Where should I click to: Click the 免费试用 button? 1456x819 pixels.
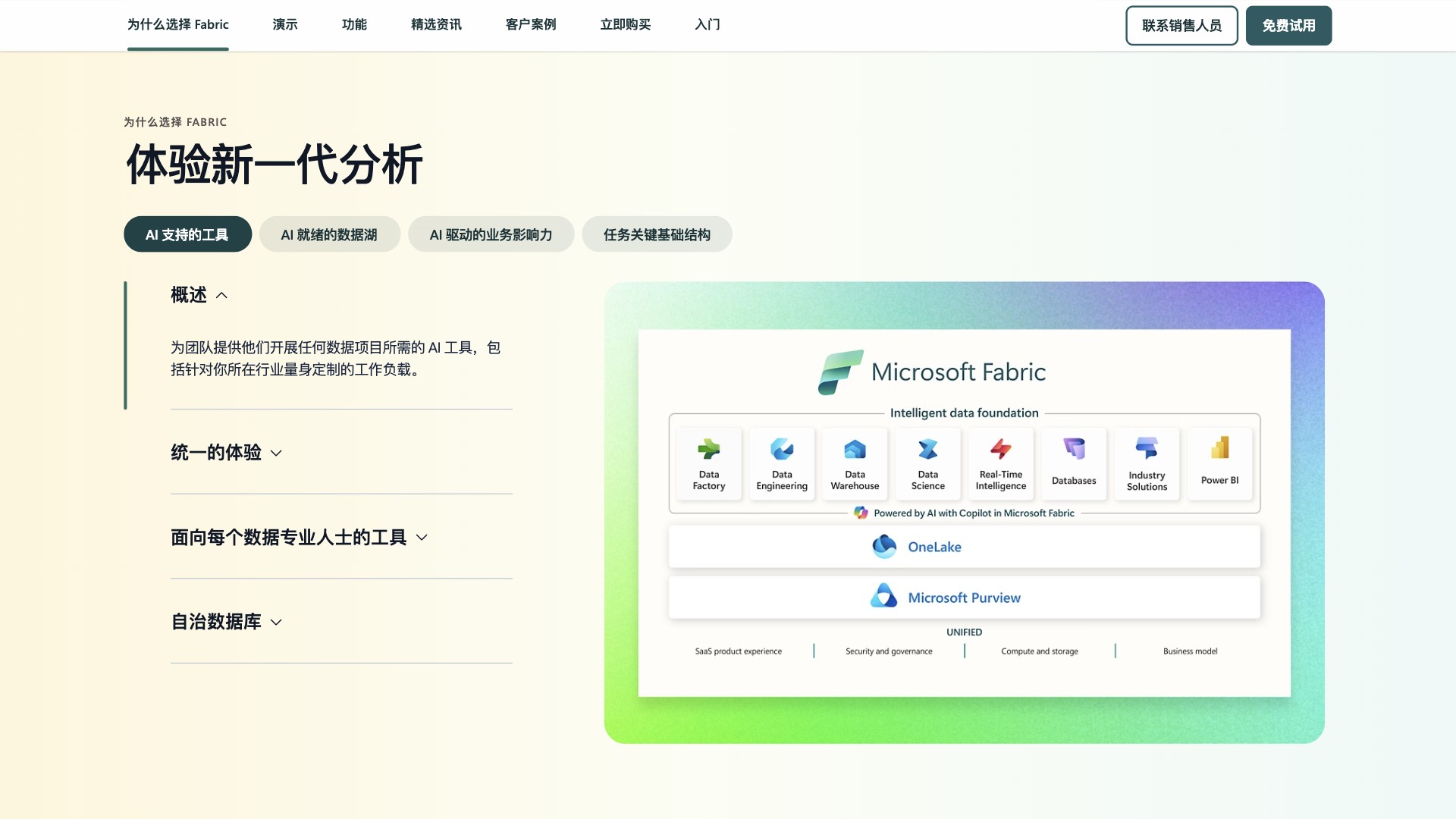[x=1288, y=25]
